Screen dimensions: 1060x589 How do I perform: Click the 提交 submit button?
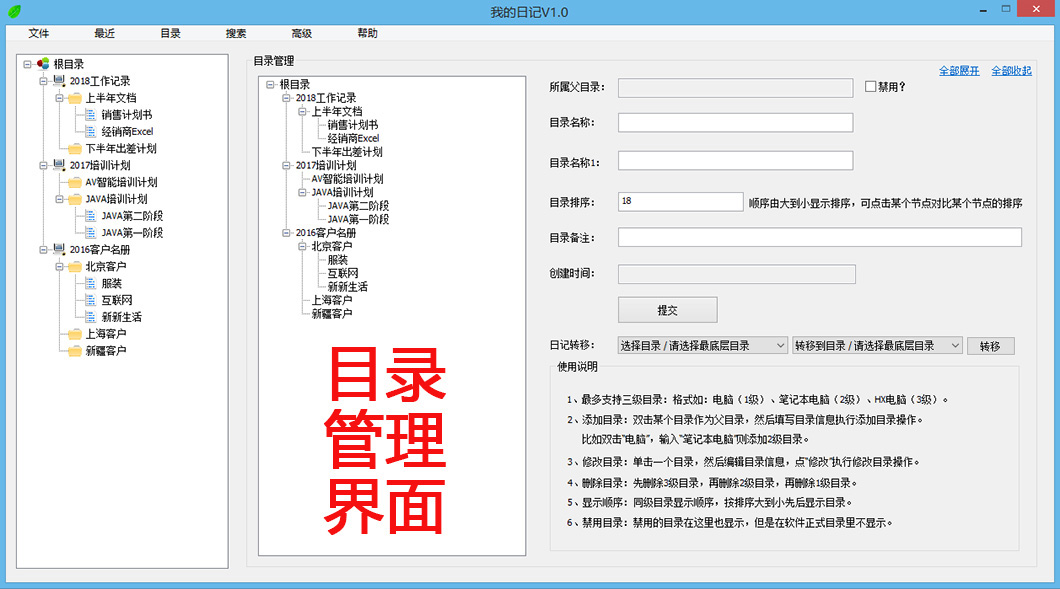click(667, 310)
